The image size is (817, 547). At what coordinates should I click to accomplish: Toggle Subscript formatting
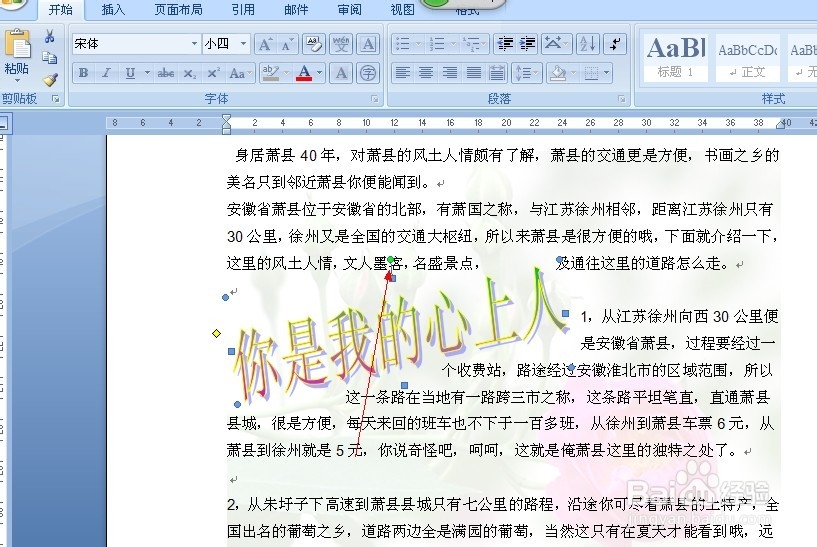(190, 73)
